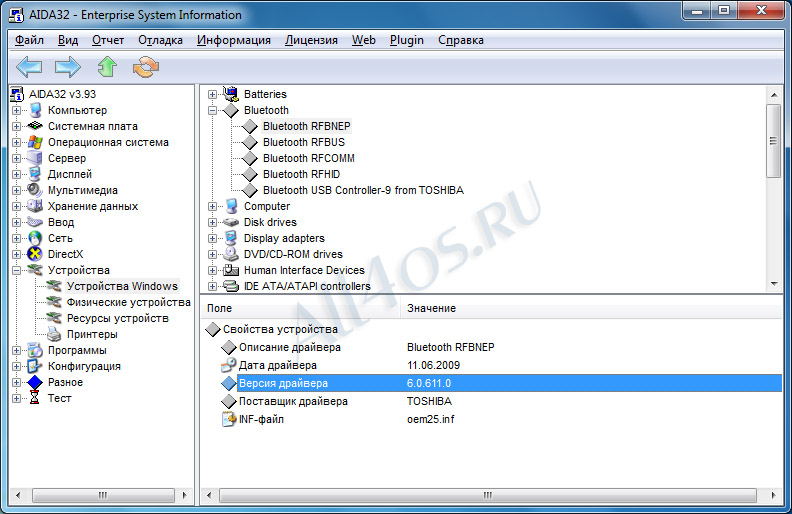
Task: Click the Display adapters category icon
Action: point(231,238)
